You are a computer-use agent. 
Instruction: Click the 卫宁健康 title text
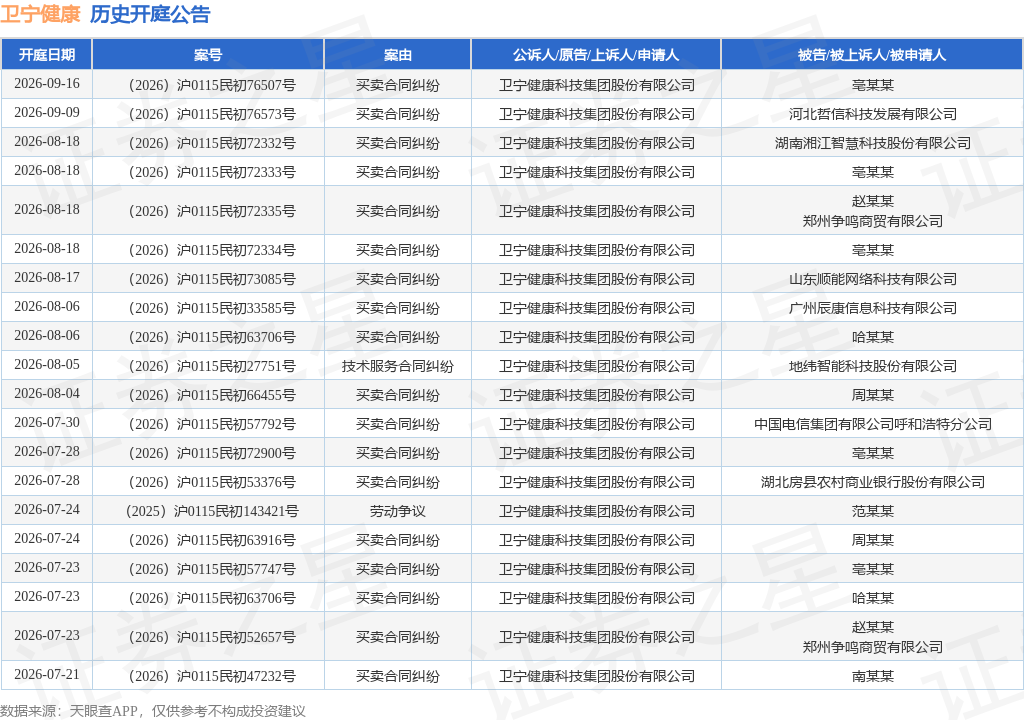(40, 14)
